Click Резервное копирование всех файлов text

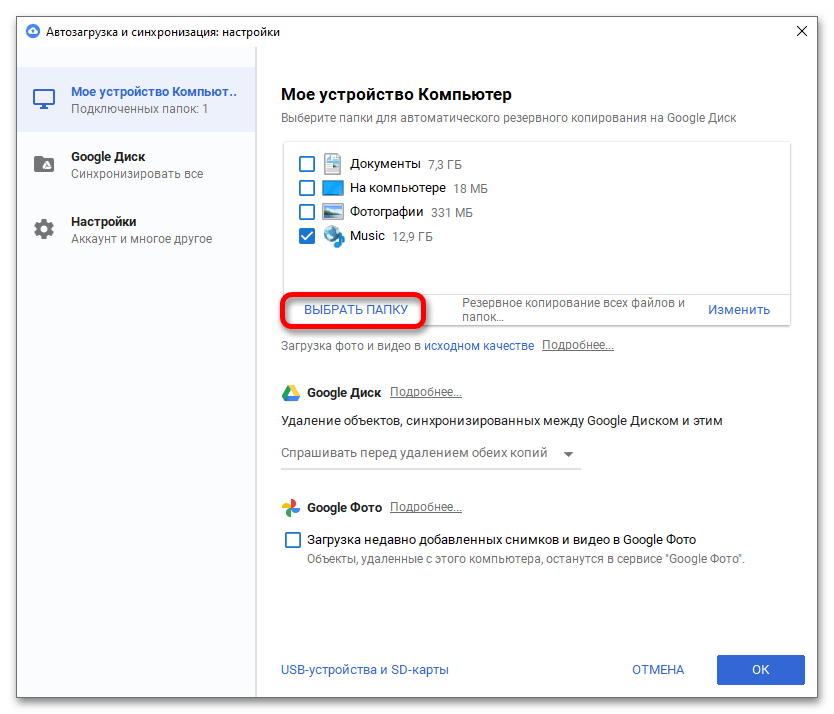(573, 310)
